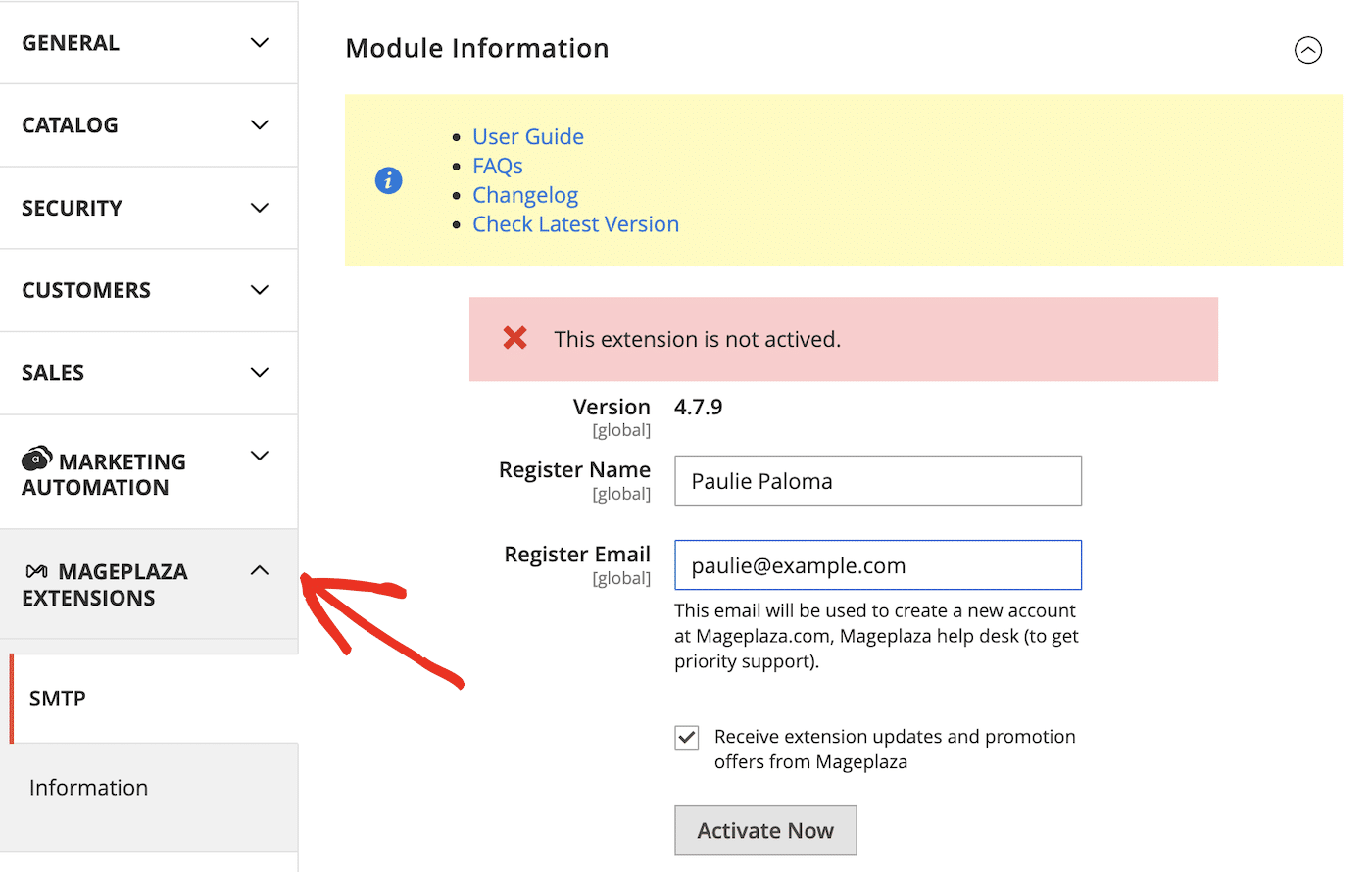Open the User Guide link

(x=528, y=136)
